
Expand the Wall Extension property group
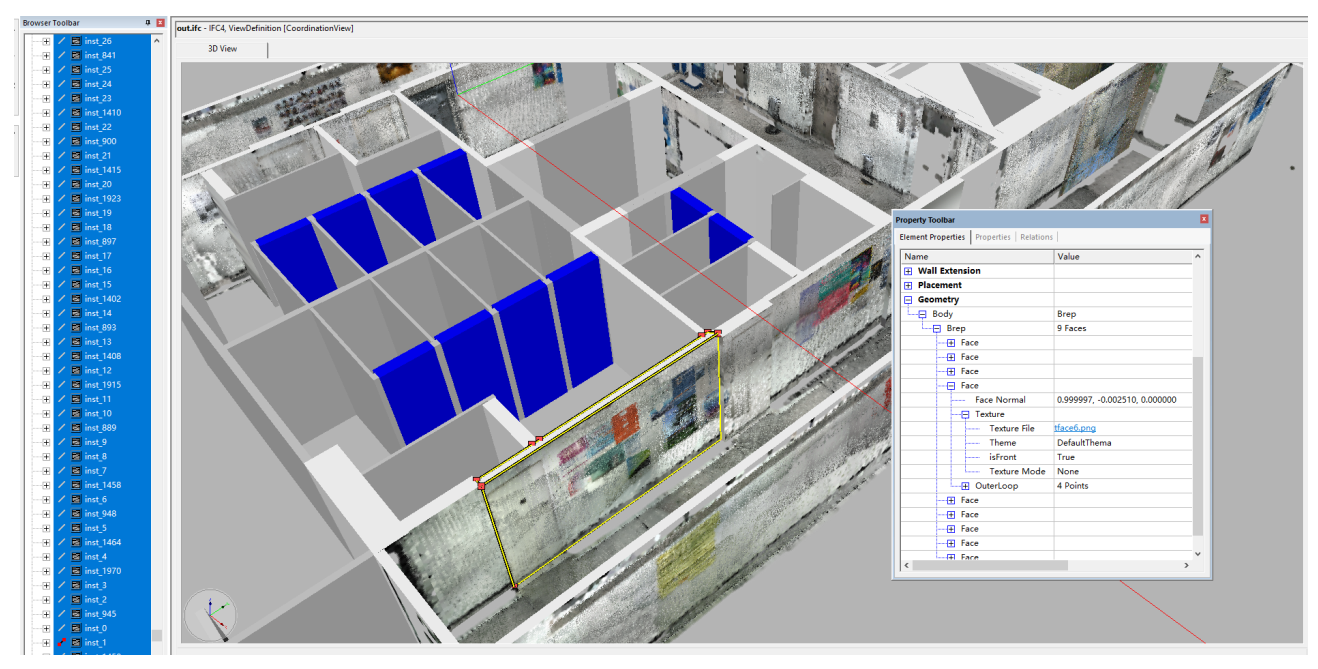[x=908, y=271]
